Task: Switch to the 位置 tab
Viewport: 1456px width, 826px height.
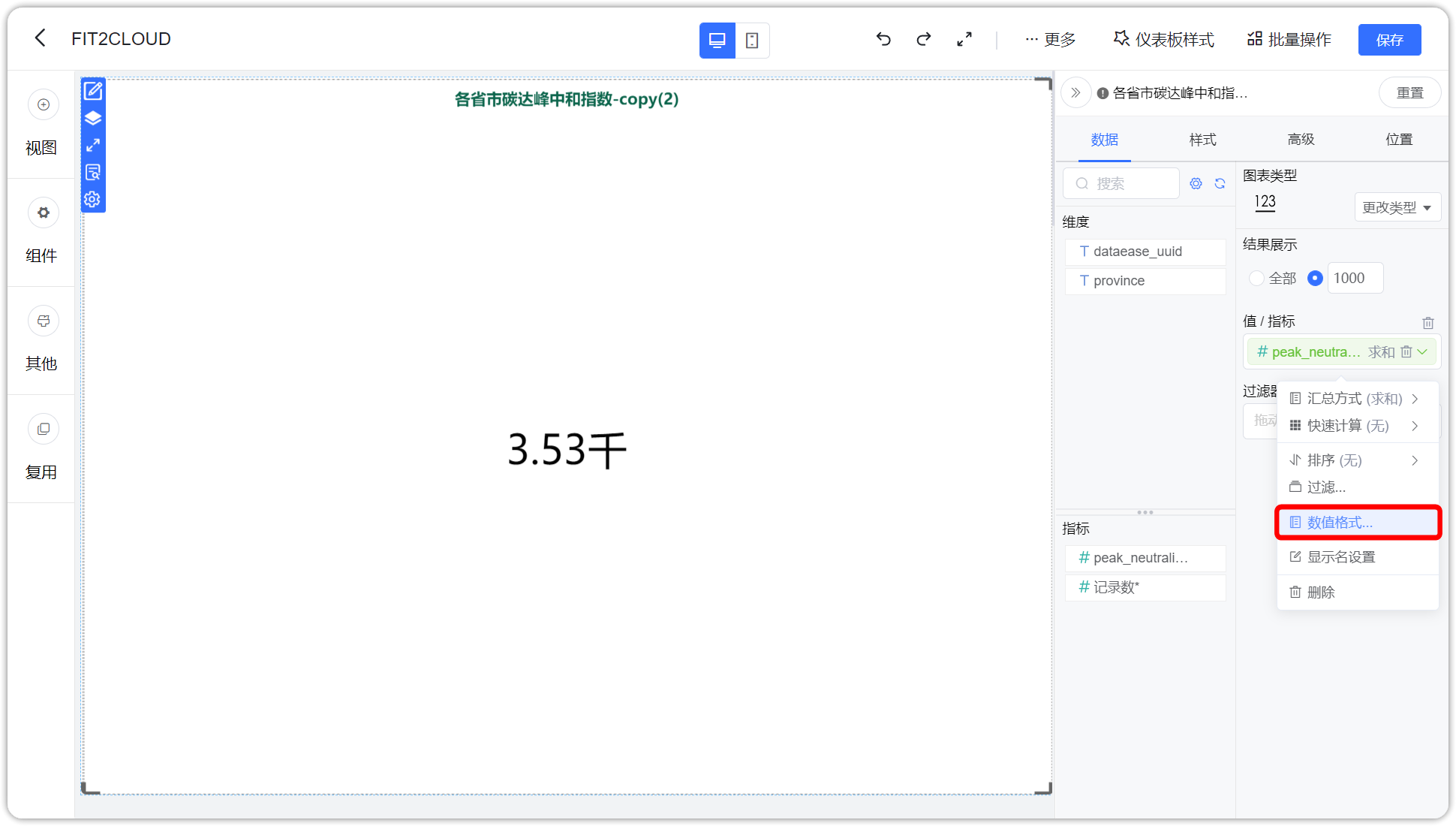Action: (x=1399, y=140)
